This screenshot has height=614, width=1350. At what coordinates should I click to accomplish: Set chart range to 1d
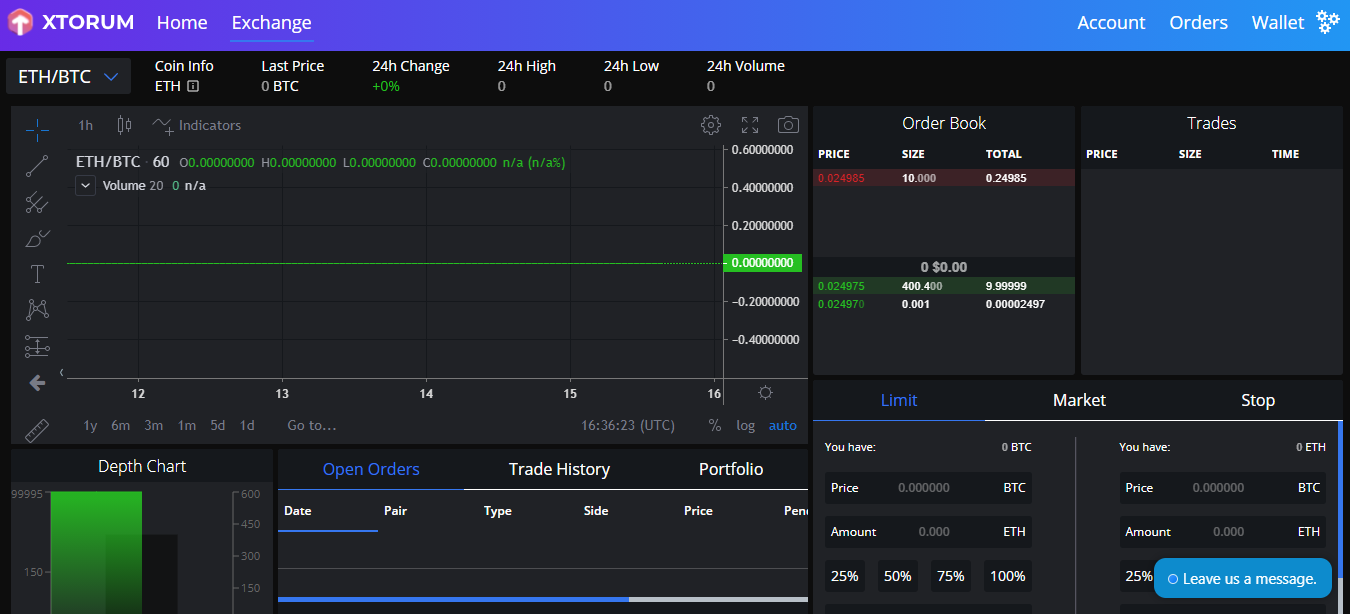pyautogui.click(x=247, y=425)
